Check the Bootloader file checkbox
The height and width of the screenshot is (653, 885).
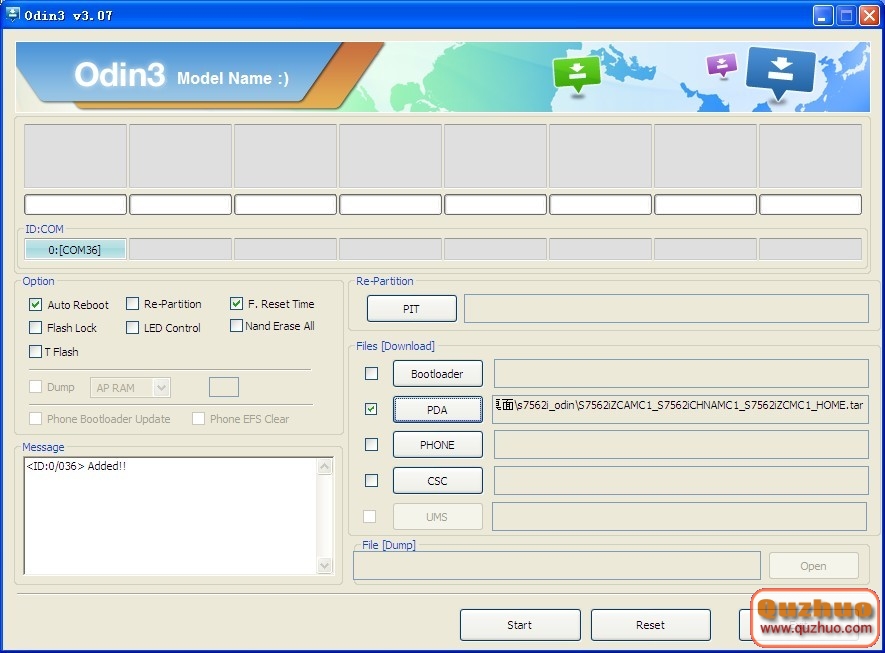click(x=371, y=373)
